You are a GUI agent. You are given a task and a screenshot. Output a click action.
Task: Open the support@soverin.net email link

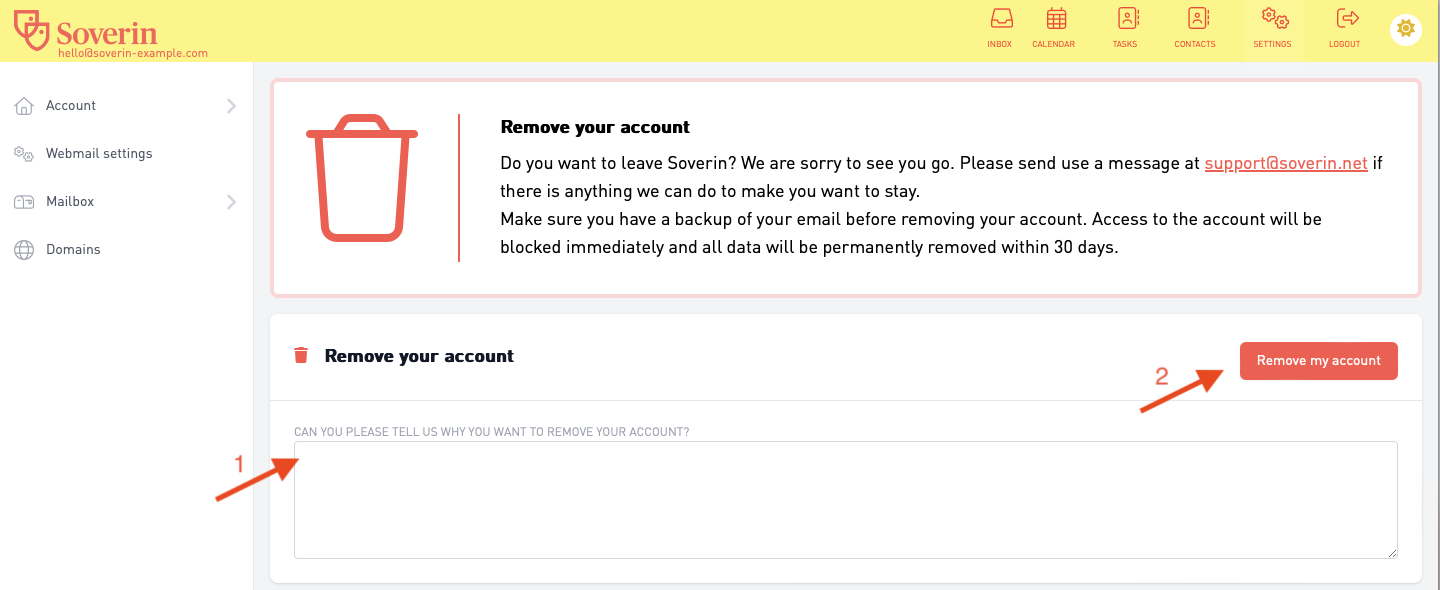pyautogui.click(x=1286, y=163)
